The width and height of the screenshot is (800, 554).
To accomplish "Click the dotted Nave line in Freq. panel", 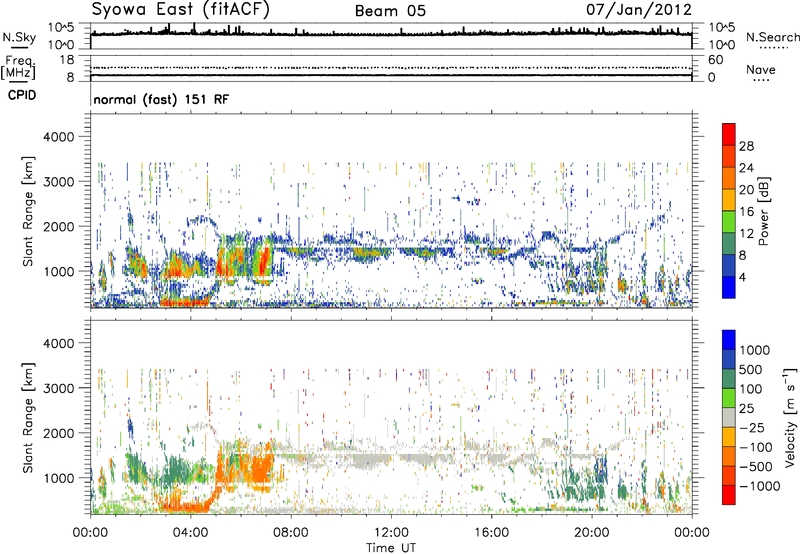I will pos(391,67).
